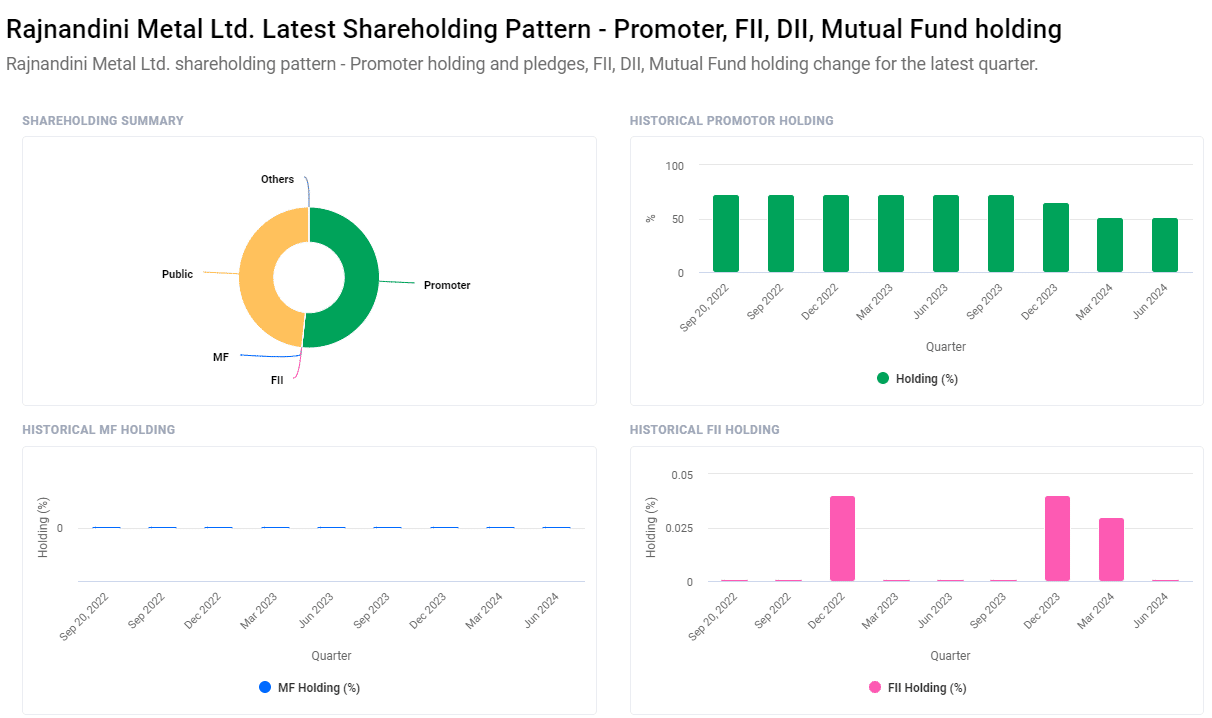Click the shareholding pattern description subtitle
The width and height of the screenshot is (1212, 718).
[522, 65]
